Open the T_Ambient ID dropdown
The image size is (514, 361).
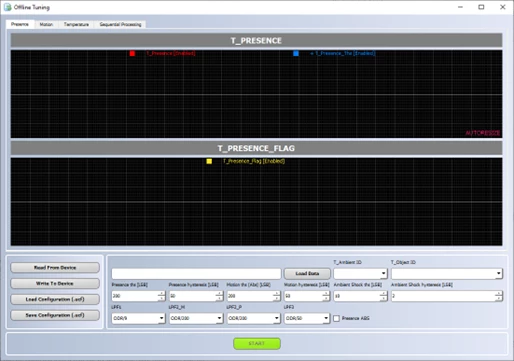tap(360, 274)
